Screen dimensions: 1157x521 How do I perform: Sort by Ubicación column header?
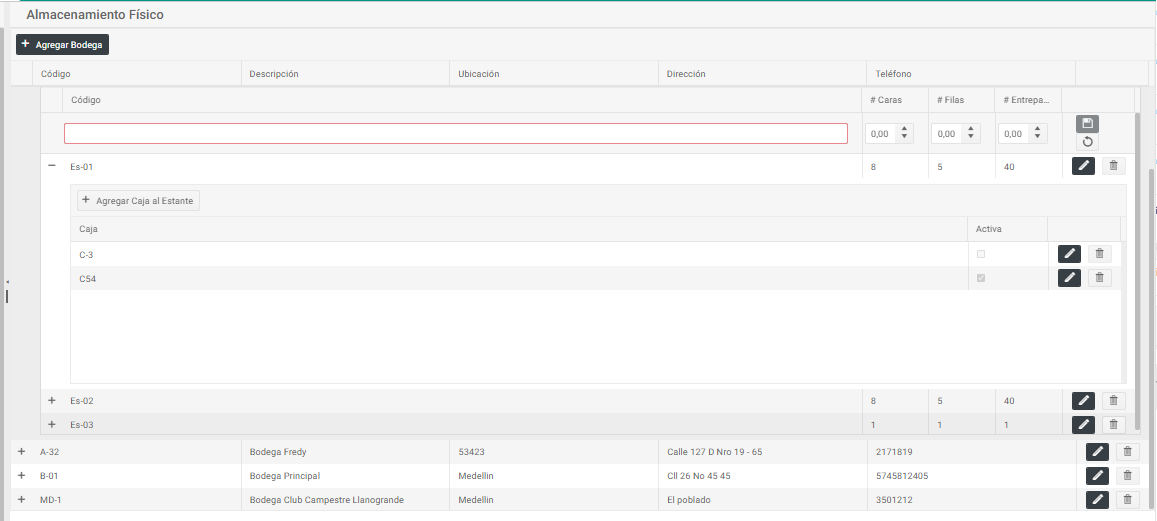click(478, 74)
